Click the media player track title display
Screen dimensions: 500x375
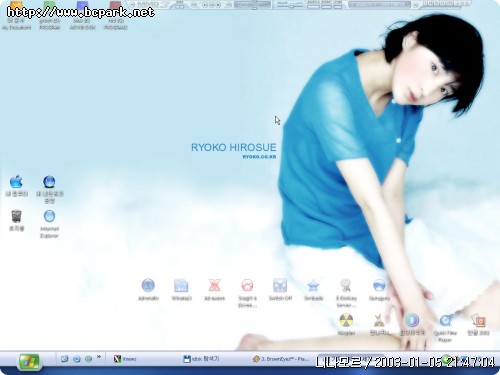pyautogui.click(x=379, y=5)
